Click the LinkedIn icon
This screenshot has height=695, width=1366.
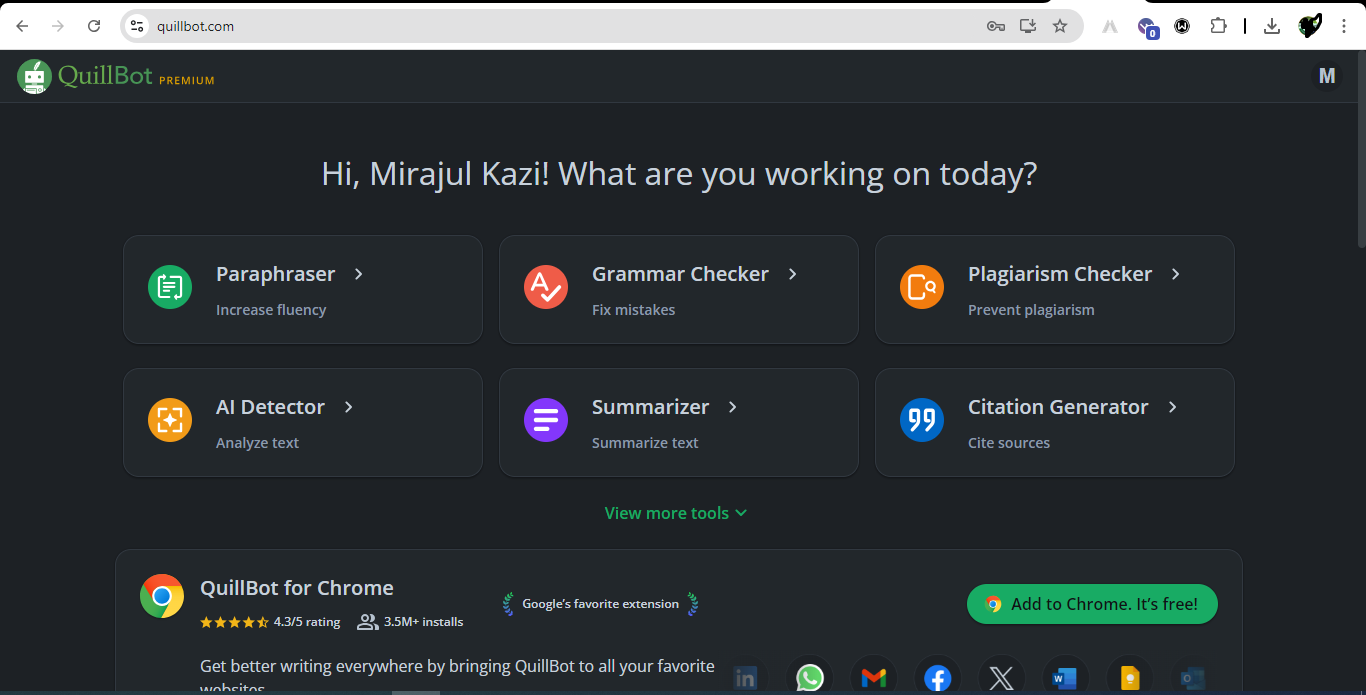coord(746,678)
